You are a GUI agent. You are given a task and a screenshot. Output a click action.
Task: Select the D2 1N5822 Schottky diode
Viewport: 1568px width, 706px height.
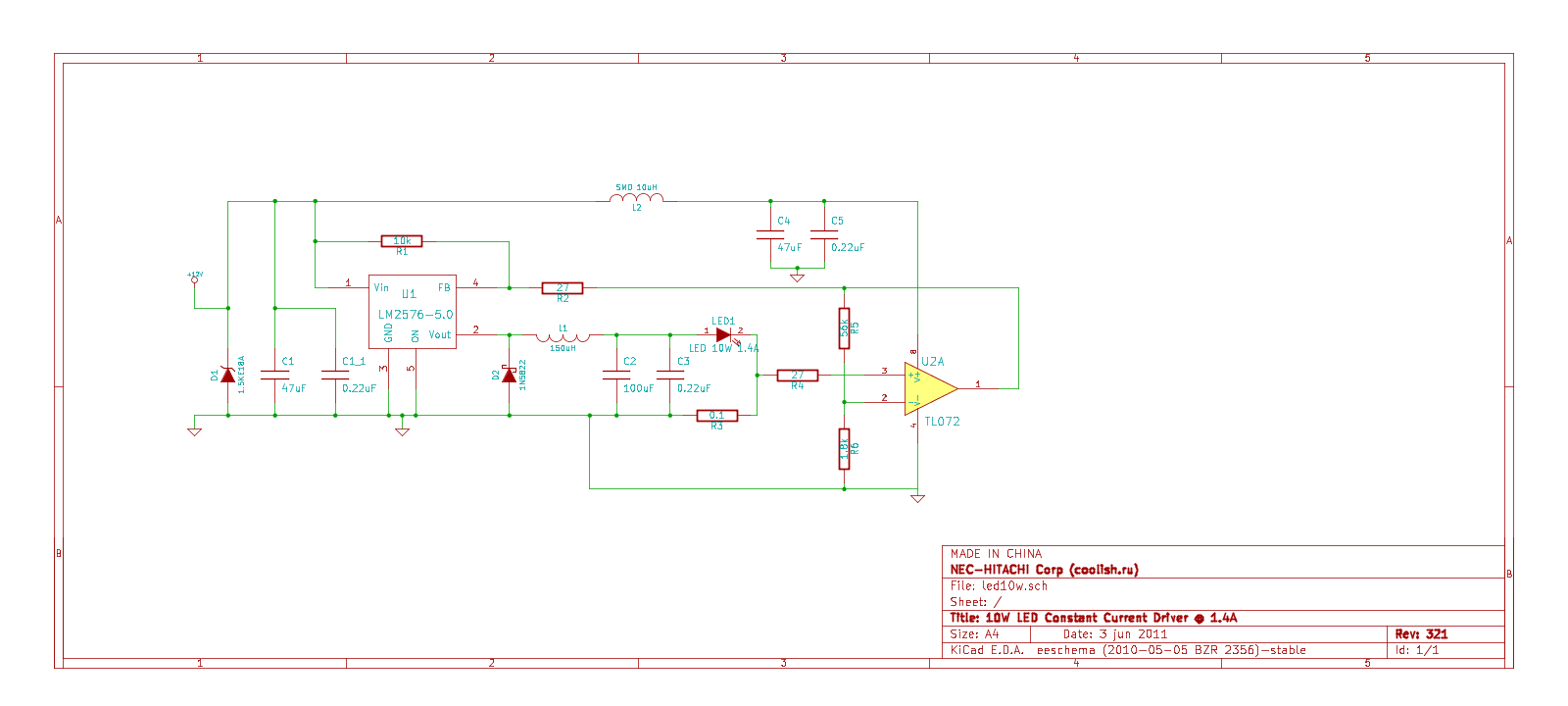pos(509,376)
